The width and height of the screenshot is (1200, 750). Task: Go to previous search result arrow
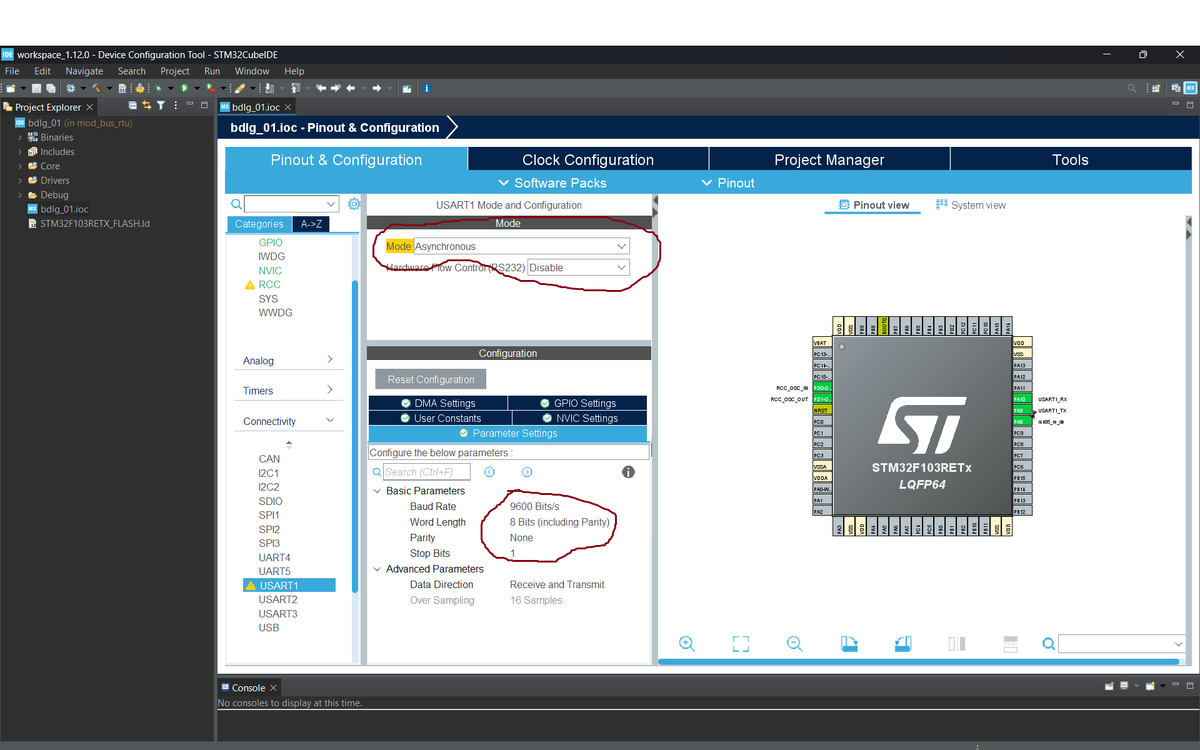point(490,472)
